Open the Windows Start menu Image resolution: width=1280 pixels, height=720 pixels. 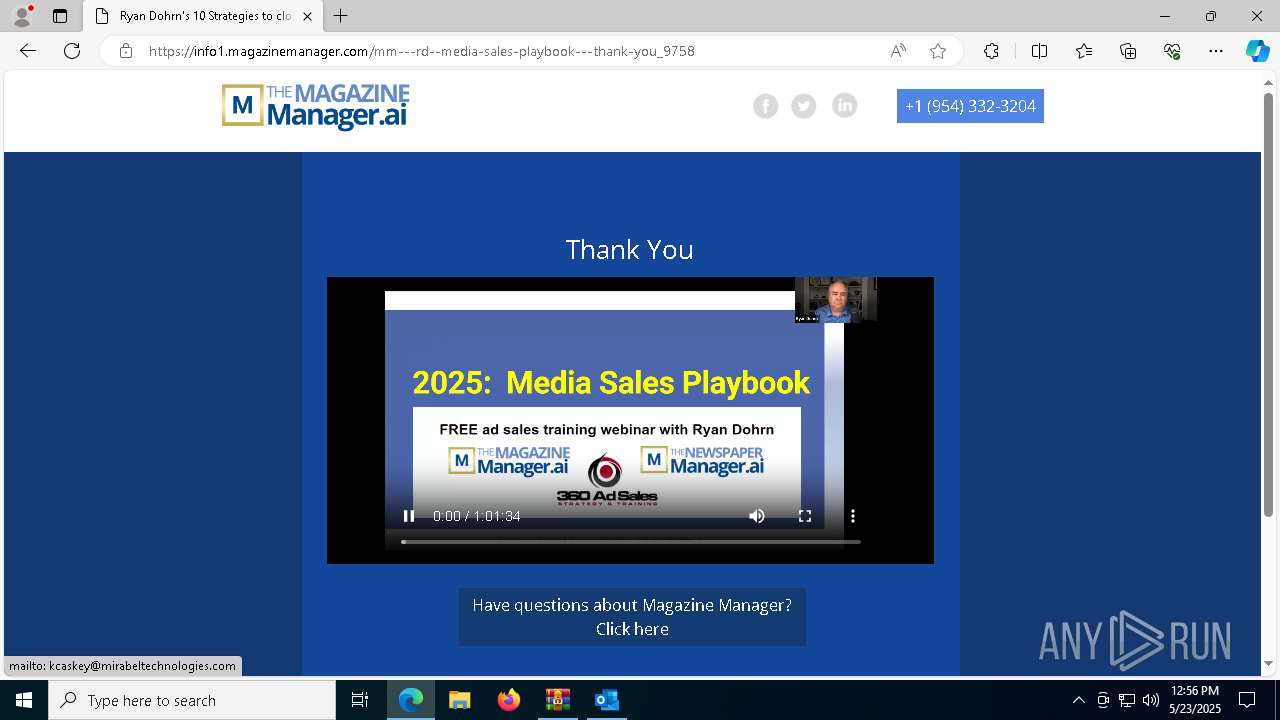(x=24, y=700)
